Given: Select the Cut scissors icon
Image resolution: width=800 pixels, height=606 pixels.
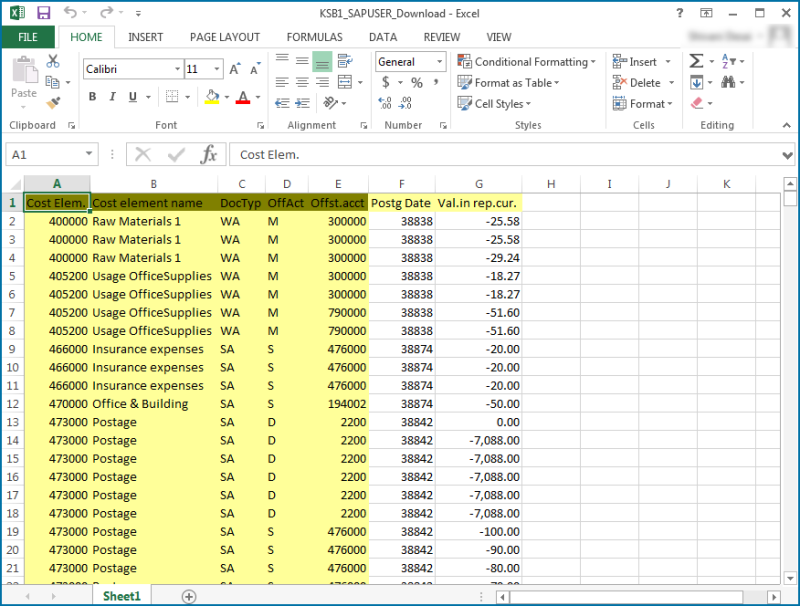Looking at the screenshot, I should [x=53, y=62].
